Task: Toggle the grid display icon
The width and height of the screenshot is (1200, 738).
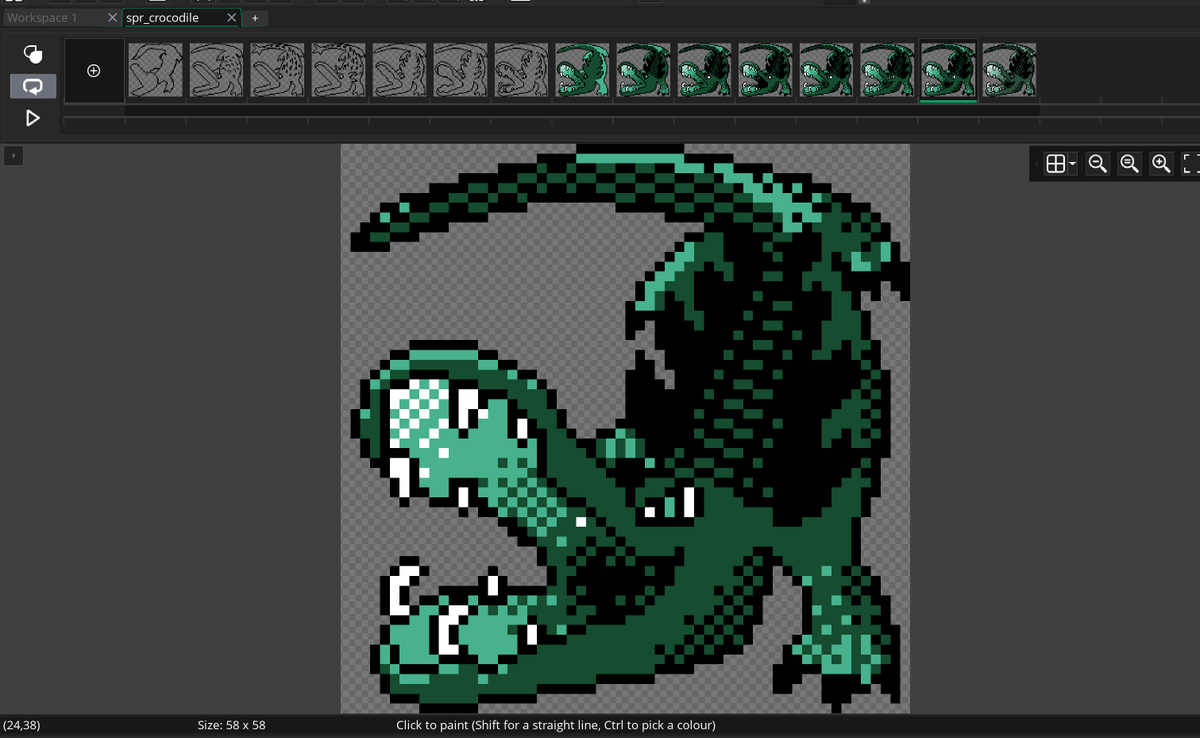Action: [1054, 164]
